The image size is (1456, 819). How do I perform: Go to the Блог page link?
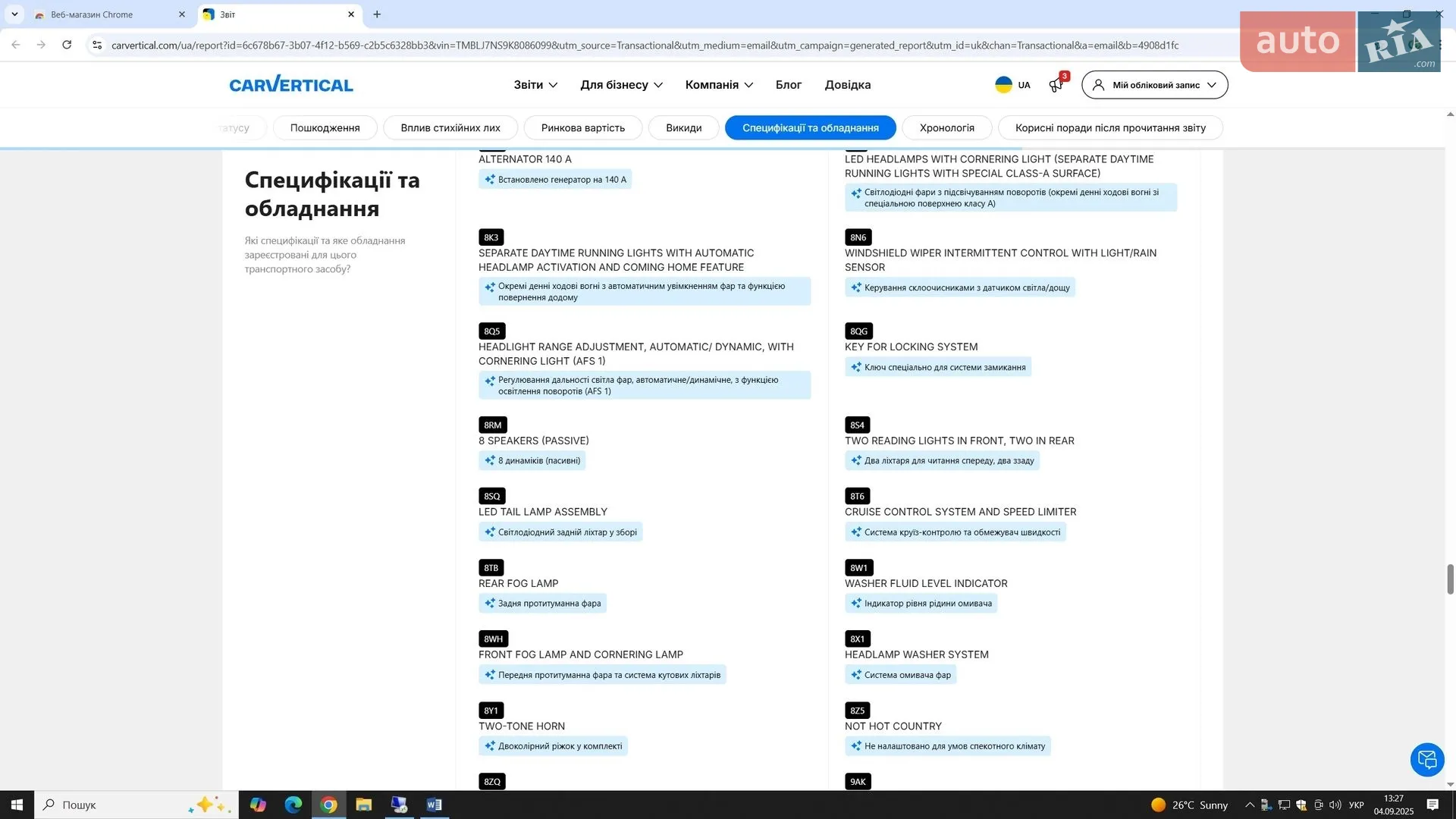point(788,85)
